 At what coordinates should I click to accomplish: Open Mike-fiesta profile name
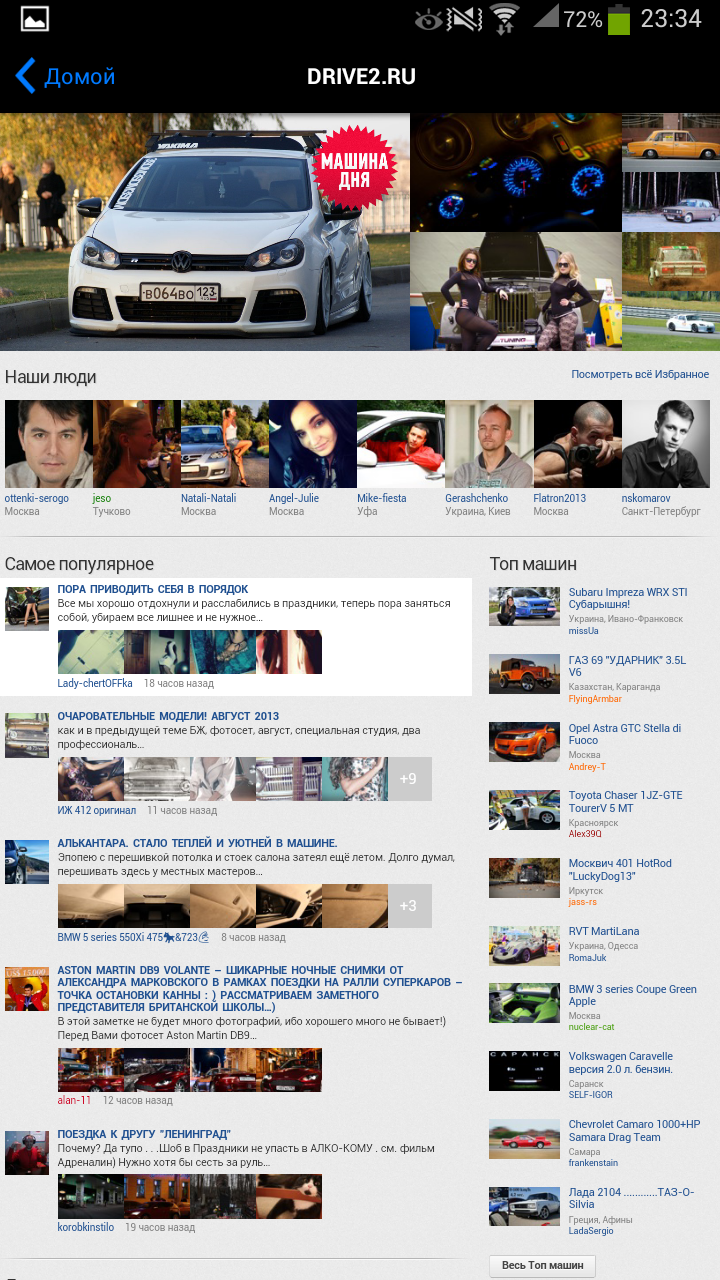click(382, 498)
